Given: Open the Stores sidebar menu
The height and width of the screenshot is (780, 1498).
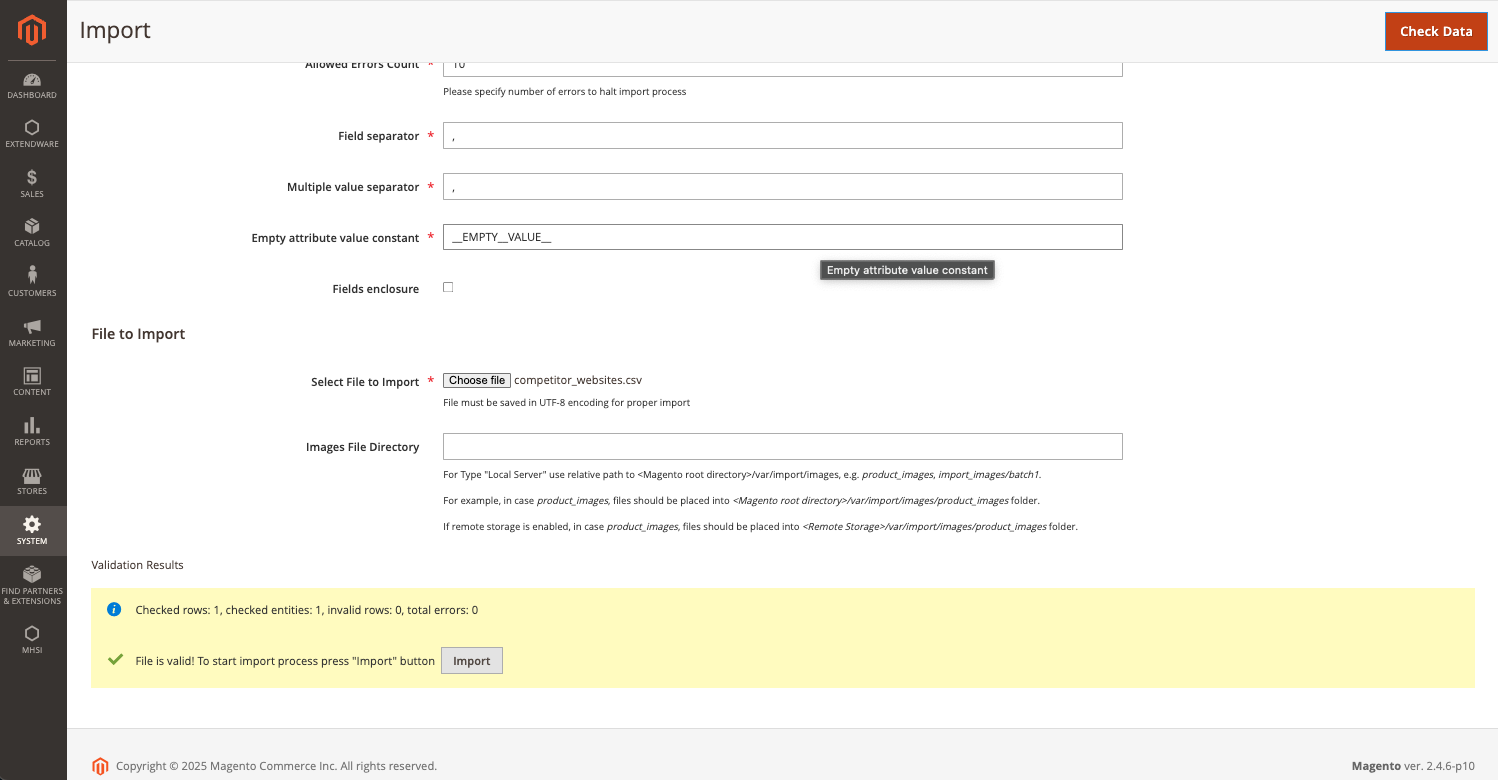Looking at the screenshot, I should (x=32, y=482).
